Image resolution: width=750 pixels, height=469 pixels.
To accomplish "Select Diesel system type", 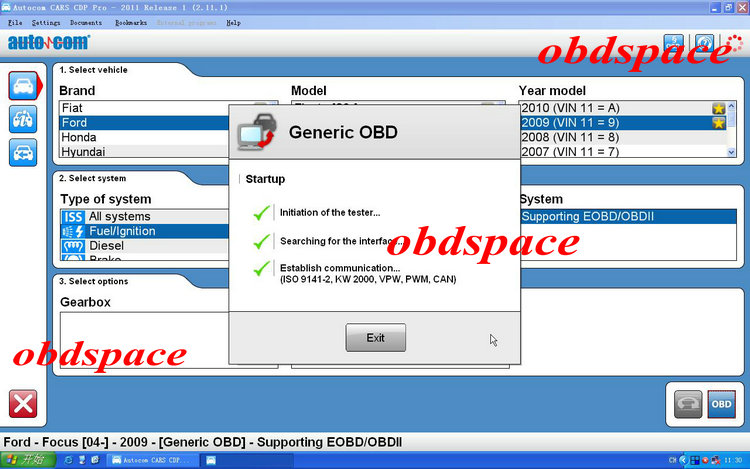I will (x=144, y=246).
